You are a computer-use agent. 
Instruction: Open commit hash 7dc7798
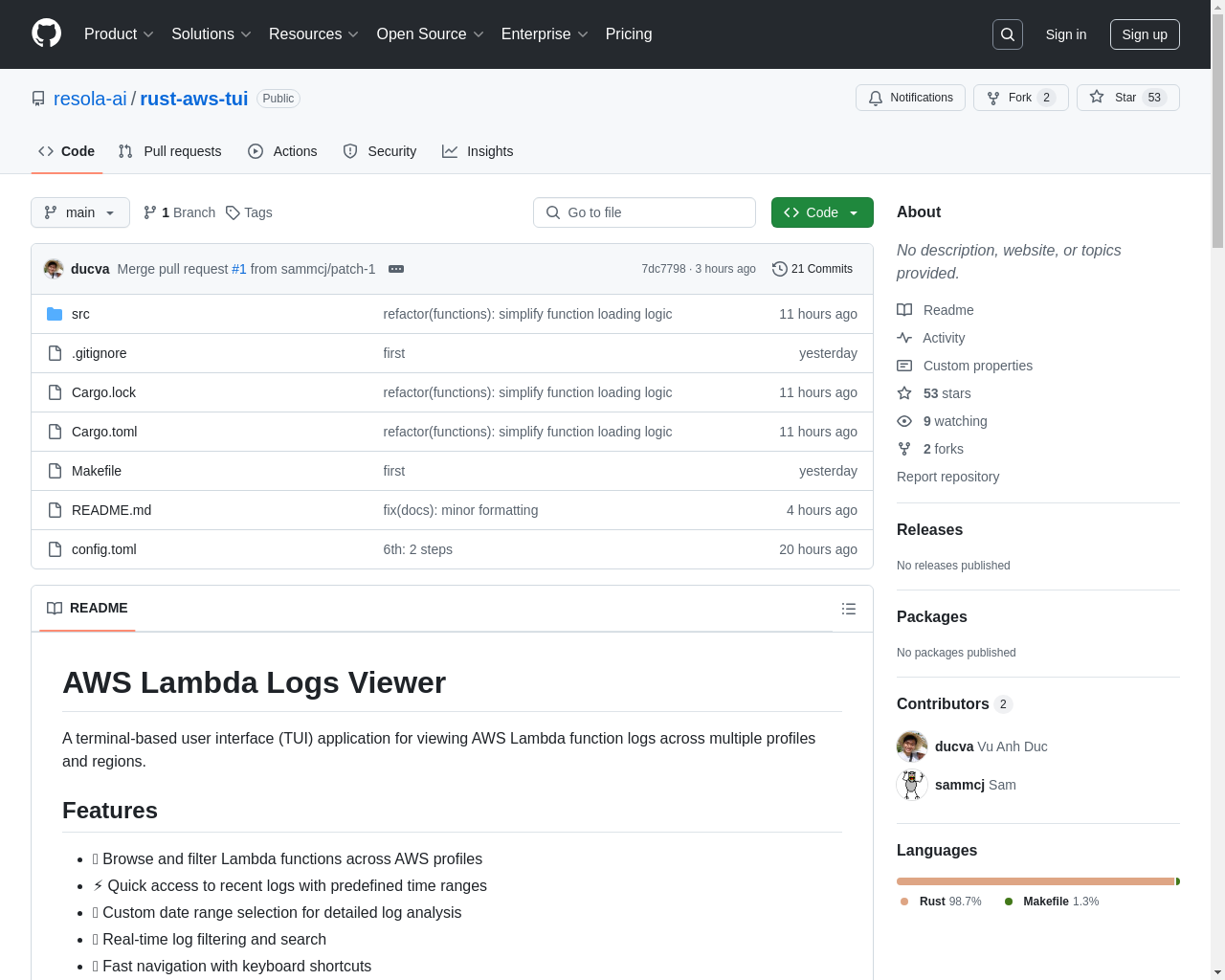coord(663,269)
